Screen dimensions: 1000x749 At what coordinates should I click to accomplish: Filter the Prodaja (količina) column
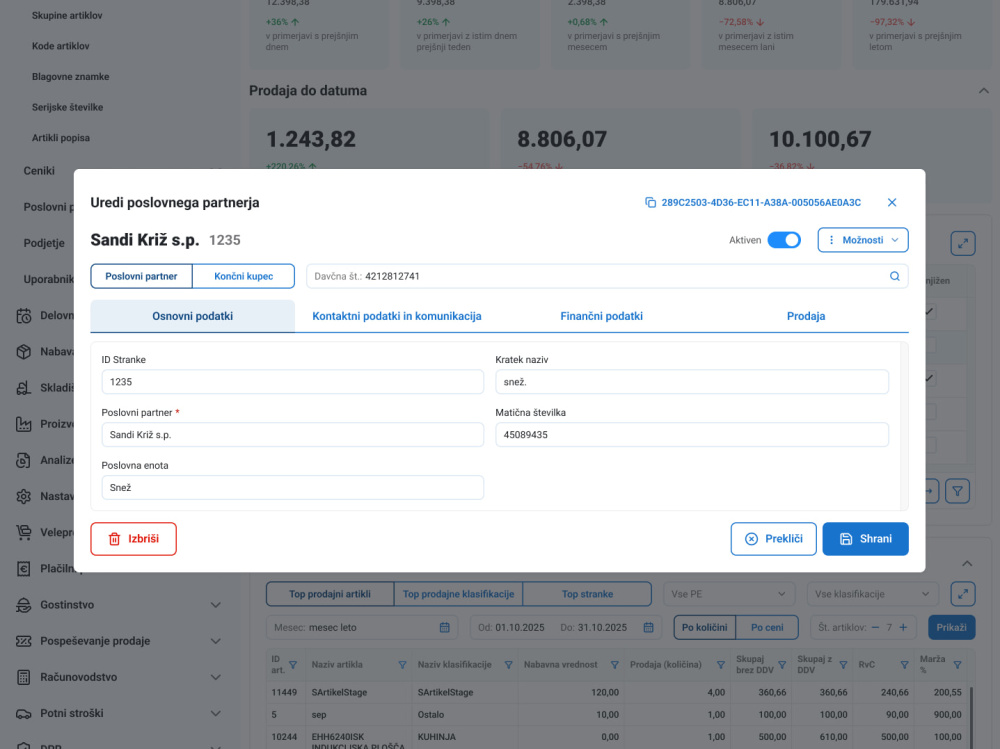coord(720,665)
